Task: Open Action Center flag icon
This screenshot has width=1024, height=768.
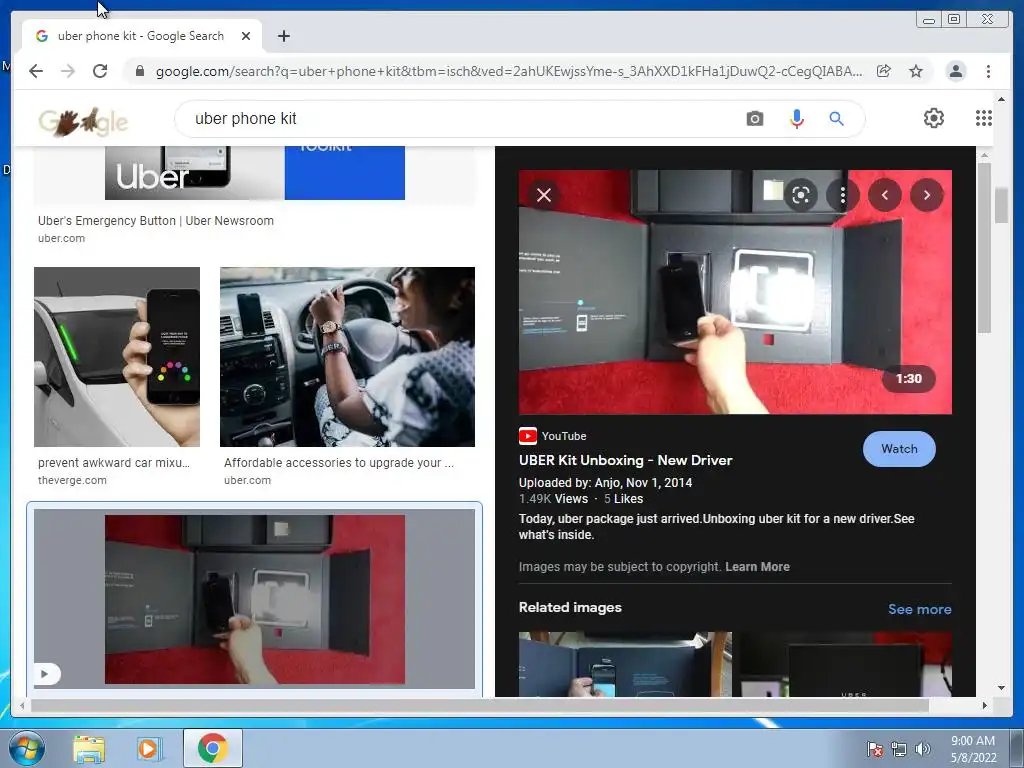Action: pyautogui.click(x=874, y=749)
